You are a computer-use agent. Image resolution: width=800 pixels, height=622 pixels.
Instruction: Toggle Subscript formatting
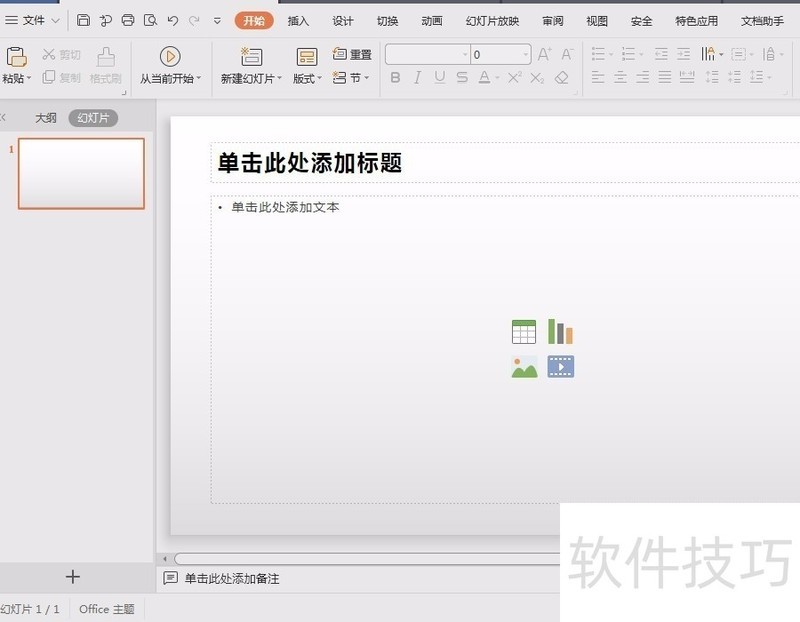pyautogui.click(x=537, y=78)
